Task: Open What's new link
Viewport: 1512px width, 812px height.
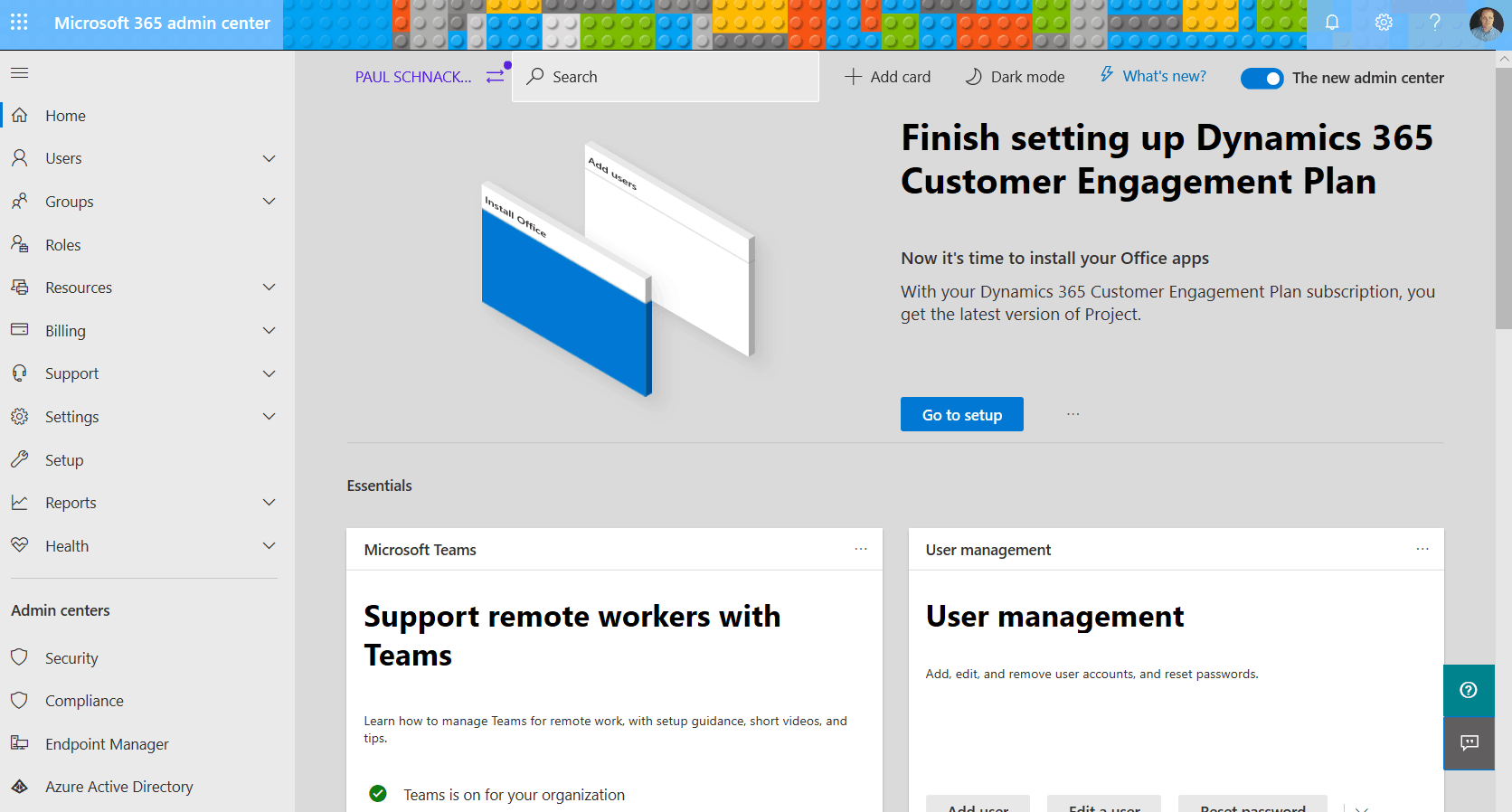Action: pos(1153,76)
